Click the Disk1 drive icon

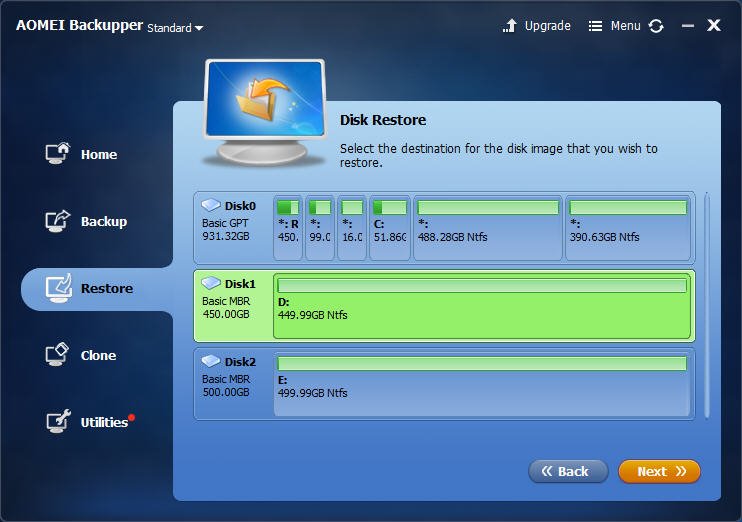[211, 283]
